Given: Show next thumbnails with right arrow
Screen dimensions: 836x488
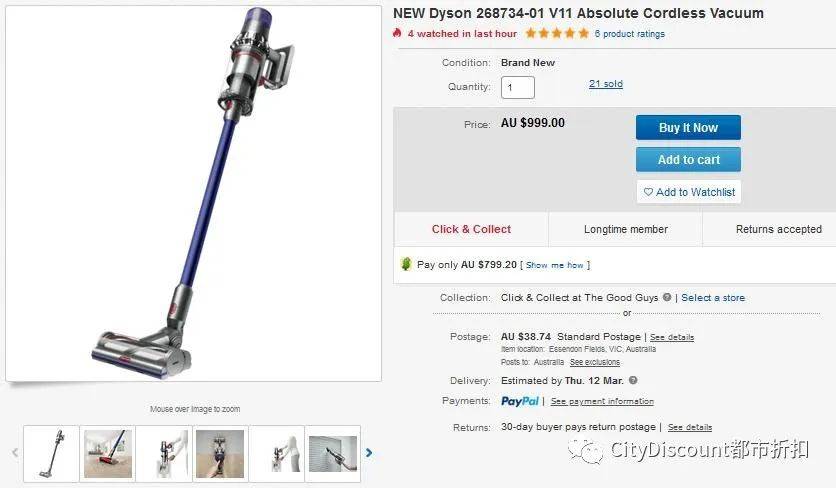Looking at the screenshot, I should point(369,453).
